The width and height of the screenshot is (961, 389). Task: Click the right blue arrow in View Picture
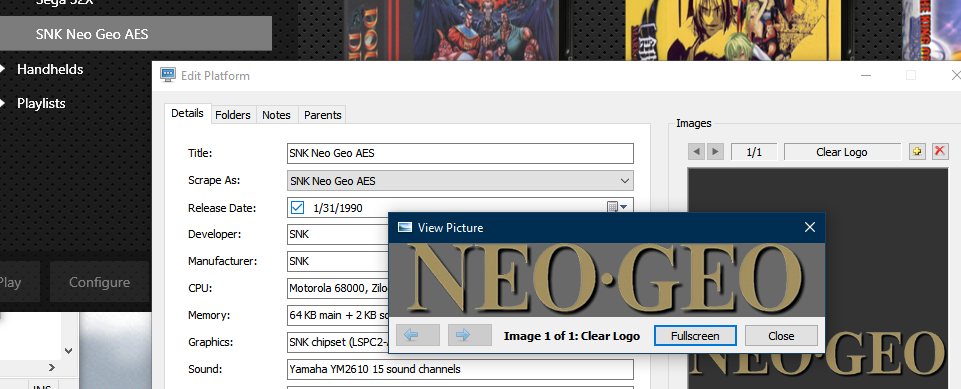click(470, 335)
